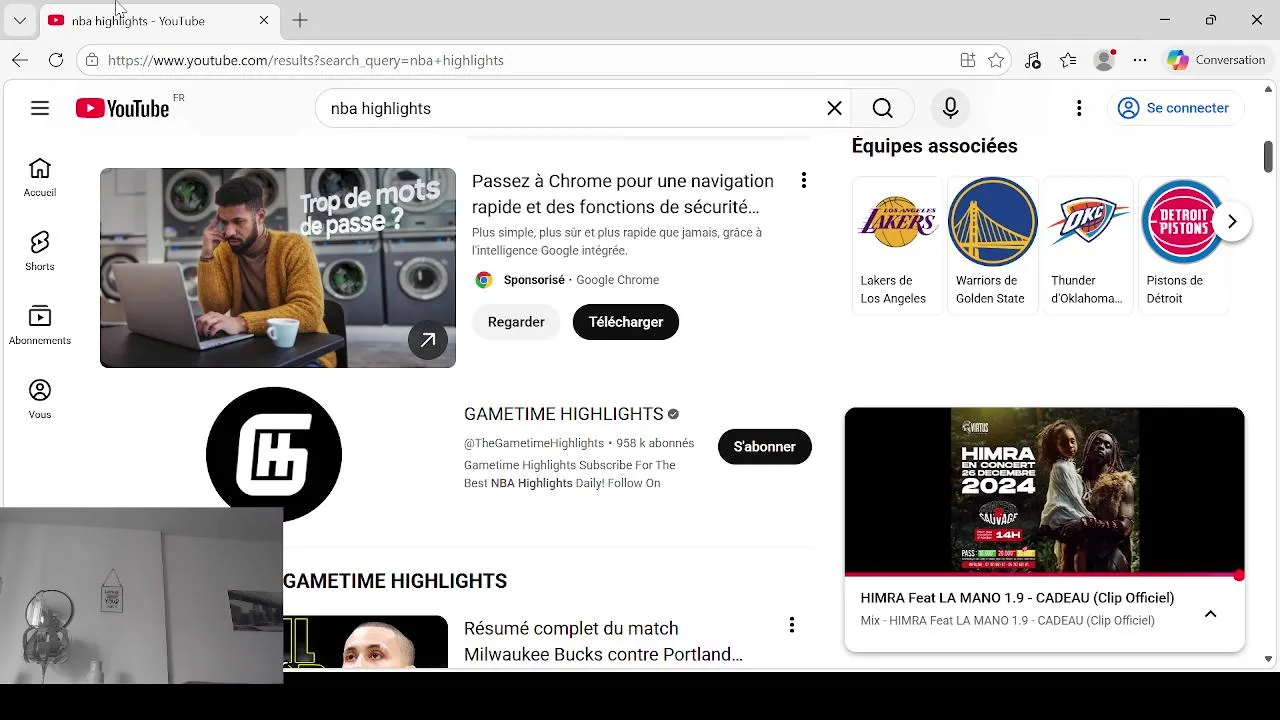This screenshot has height=720, width=1280.
Task: Click the Chrome ad video thumbnail
Action: 277,268
